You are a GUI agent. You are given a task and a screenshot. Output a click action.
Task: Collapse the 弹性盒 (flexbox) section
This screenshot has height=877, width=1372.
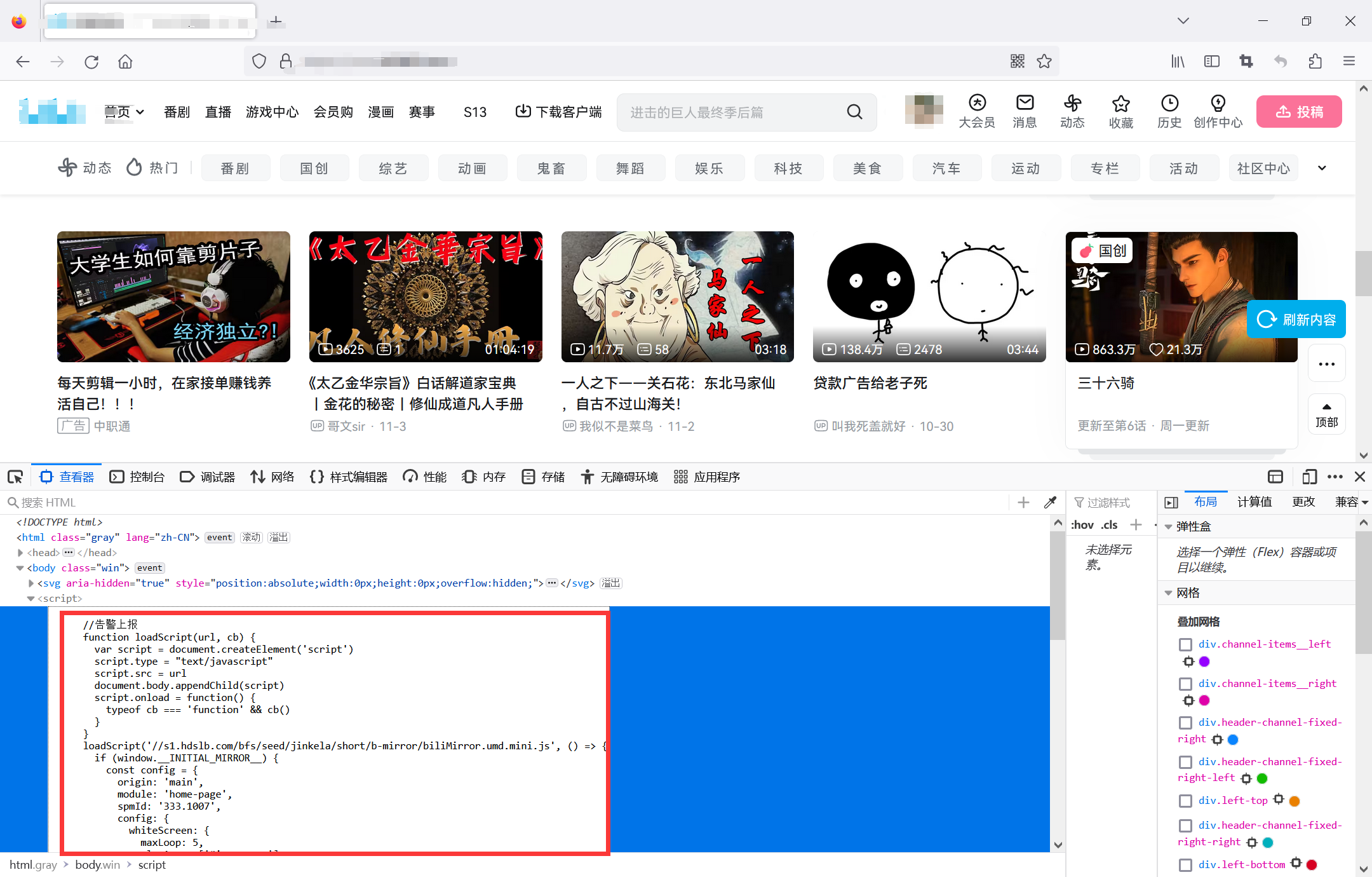coord(1169,526)
